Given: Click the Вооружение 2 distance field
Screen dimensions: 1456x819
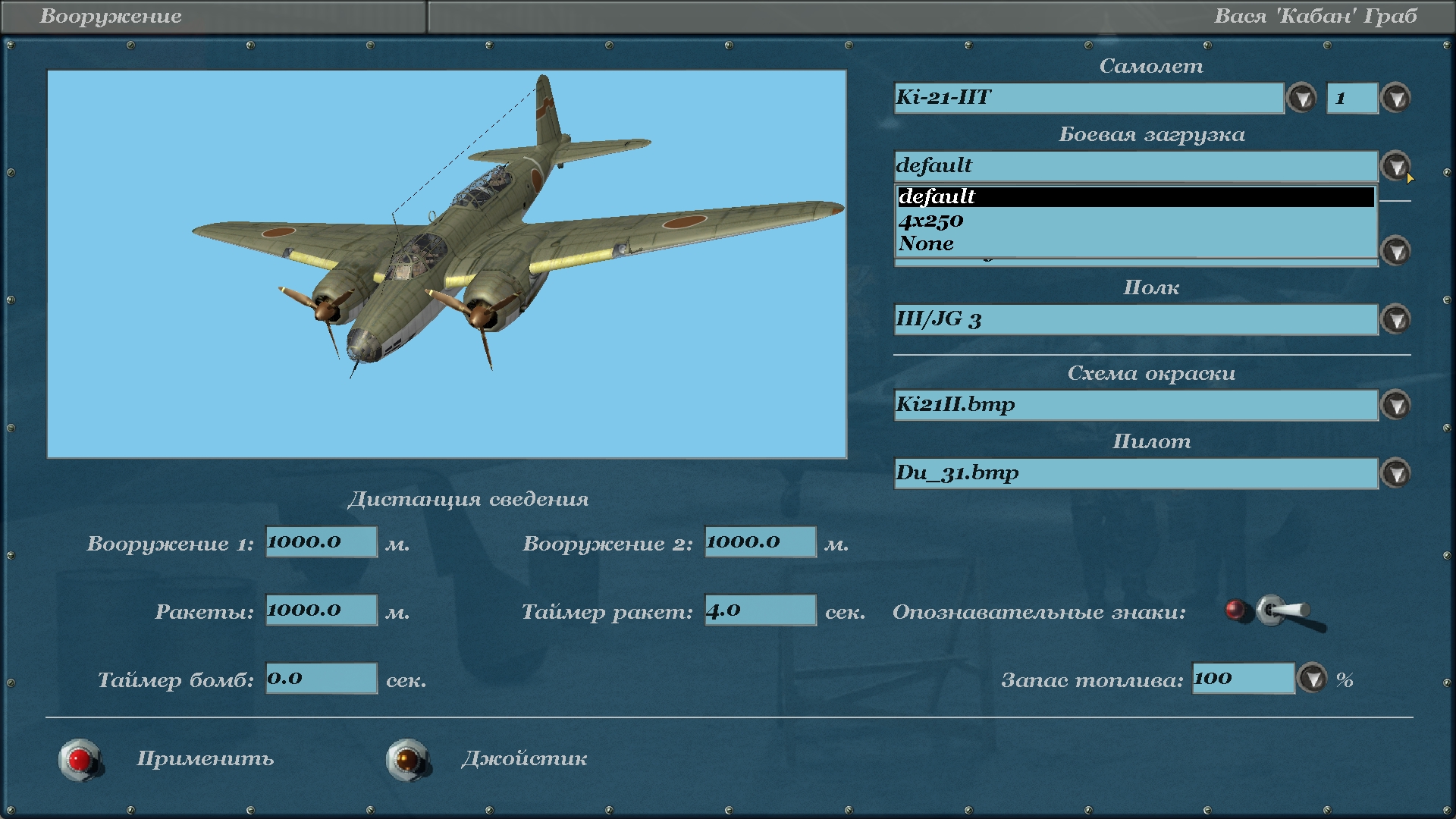Looking at the screenshot, I should coord(760,542).
